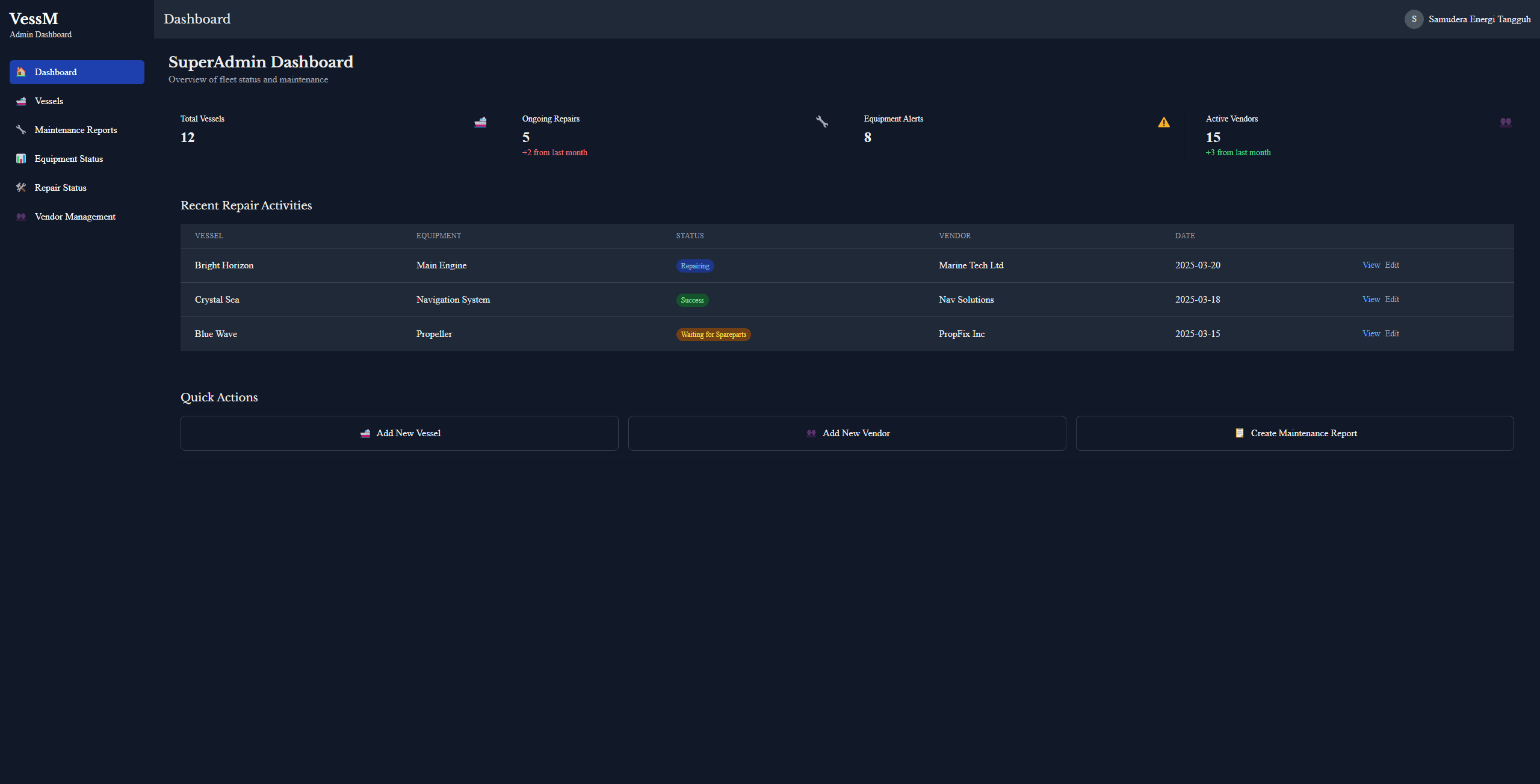Screen dimensions: 1540x784
Task: Select the Dashboard home icon in sidebar
Action: point(20,72)
